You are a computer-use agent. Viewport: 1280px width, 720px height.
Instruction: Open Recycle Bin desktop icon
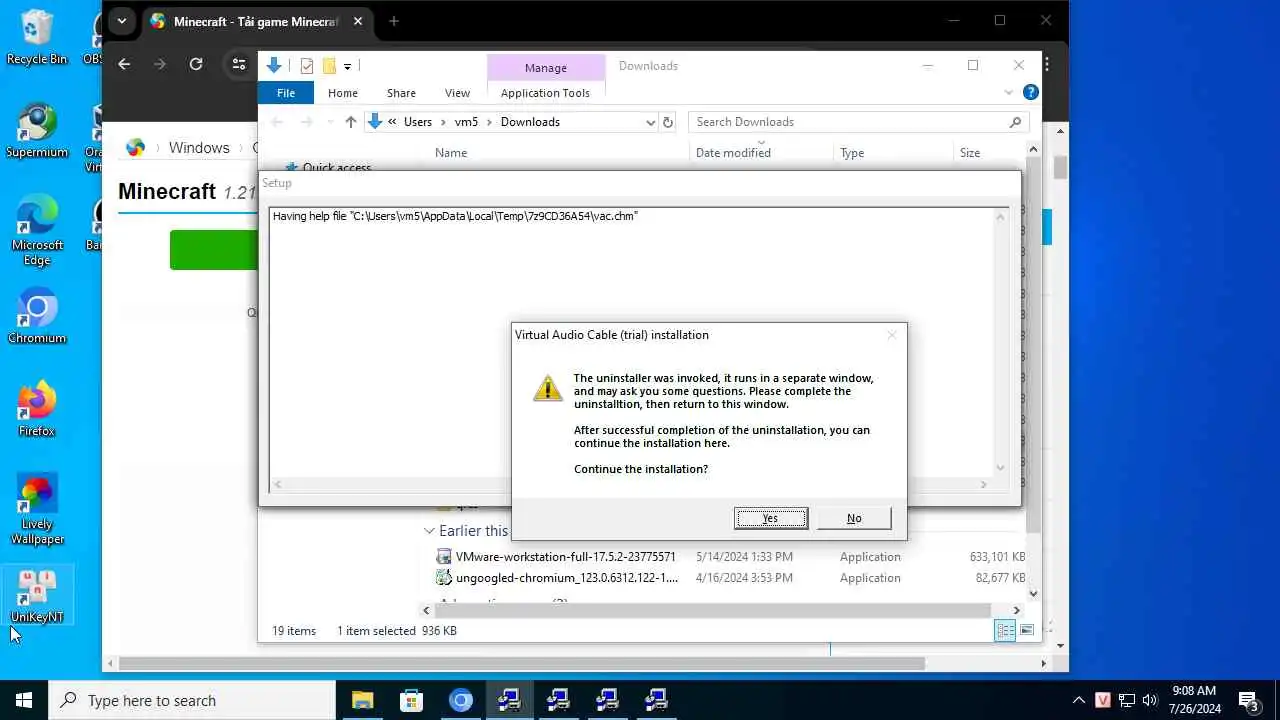(x=37, y=38)
